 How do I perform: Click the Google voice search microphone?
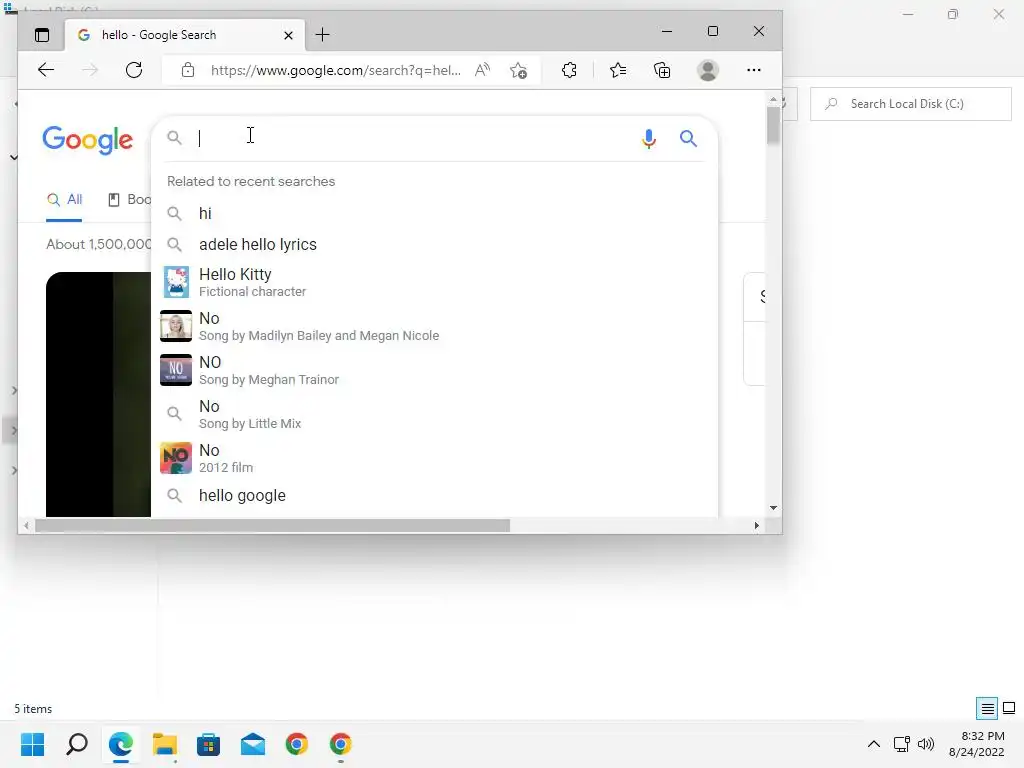coord(648,138)
